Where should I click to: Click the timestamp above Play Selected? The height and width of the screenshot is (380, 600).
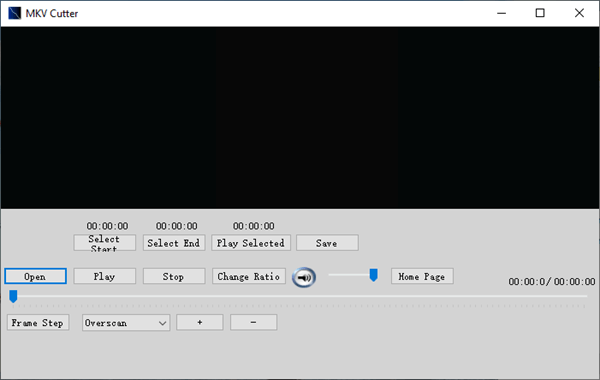tap(254, 226)
